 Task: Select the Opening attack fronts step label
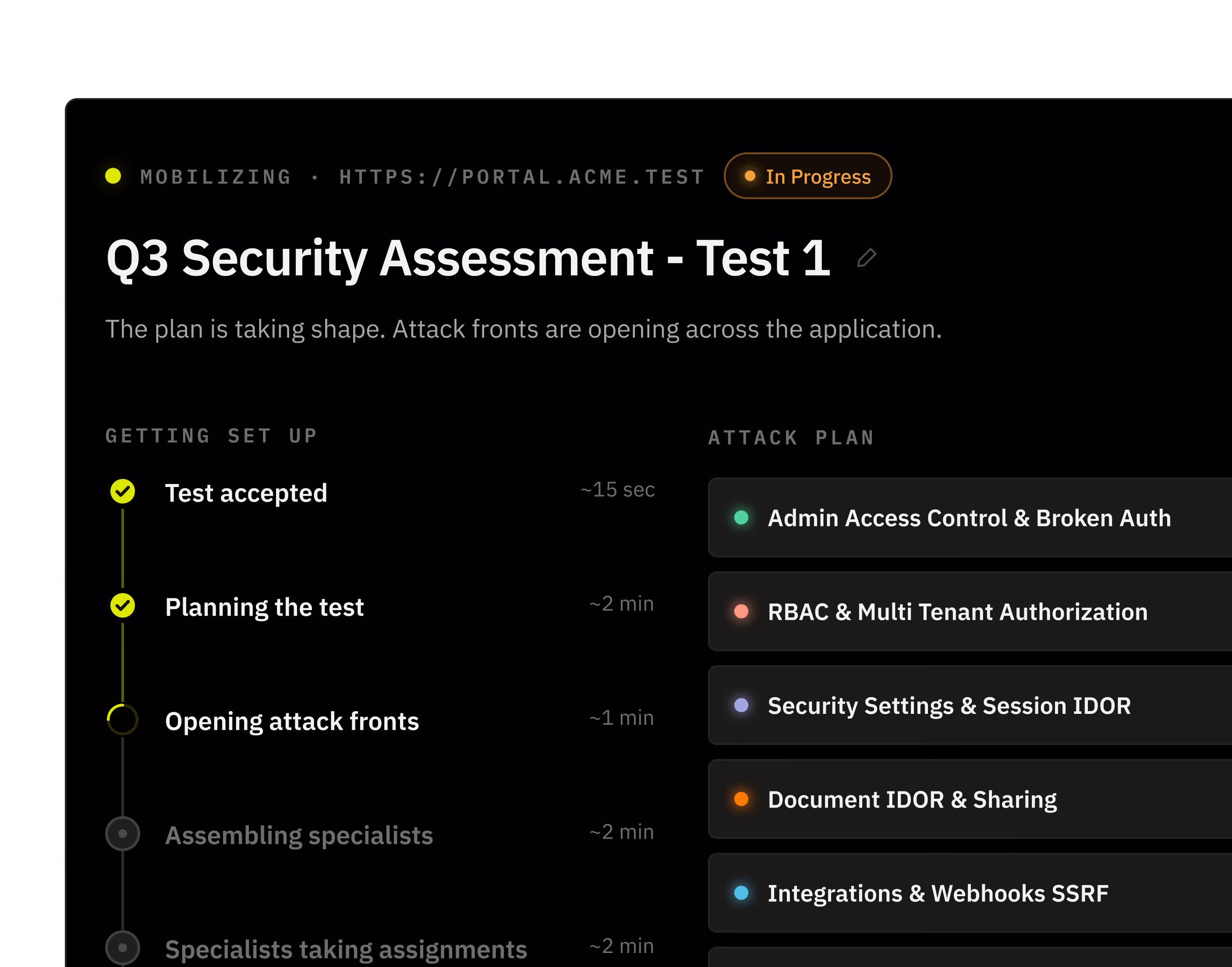coord(292,721)
